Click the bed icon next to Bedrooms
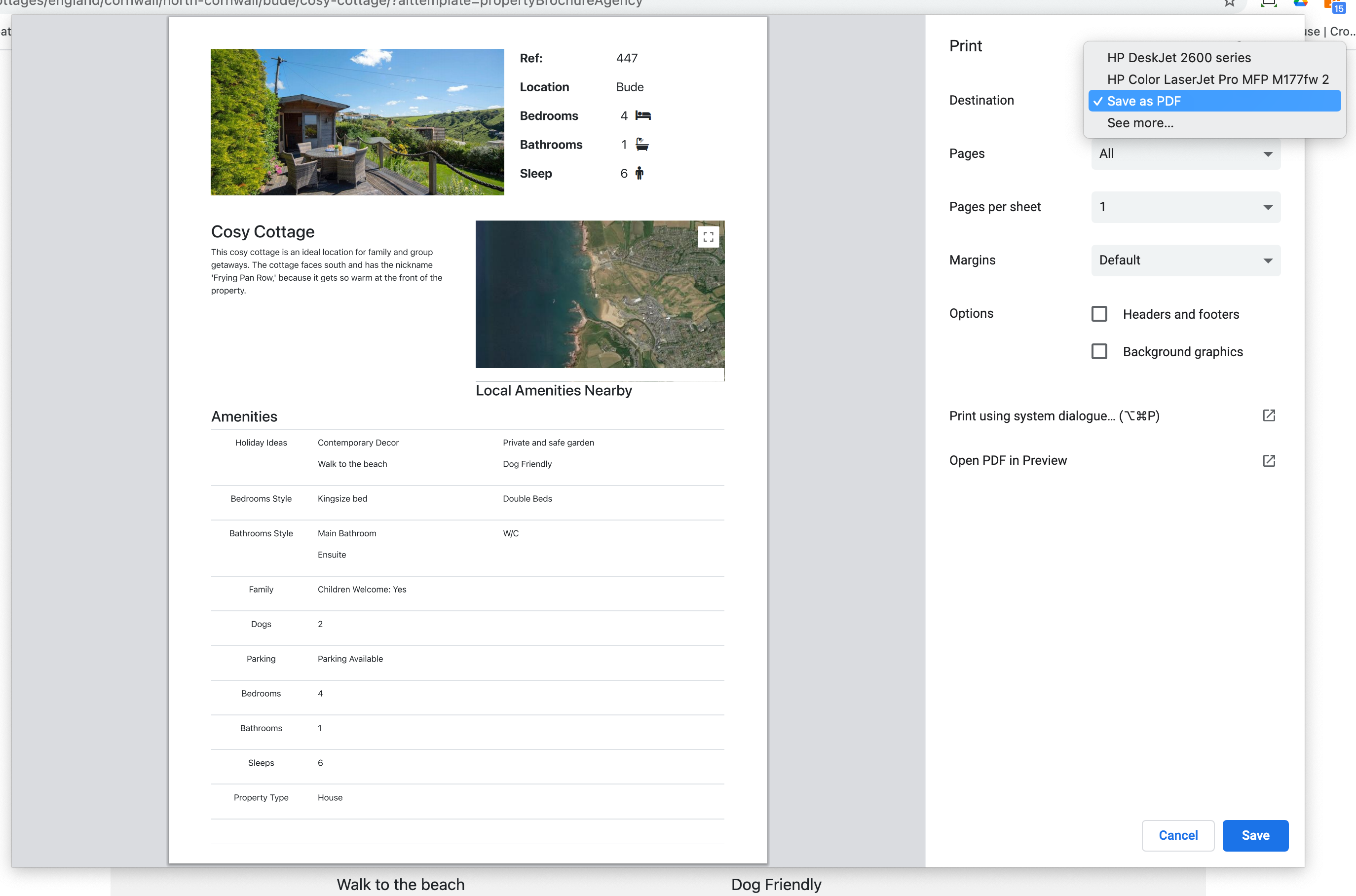Screen dimensions: 1356x896 coord(643,115)
